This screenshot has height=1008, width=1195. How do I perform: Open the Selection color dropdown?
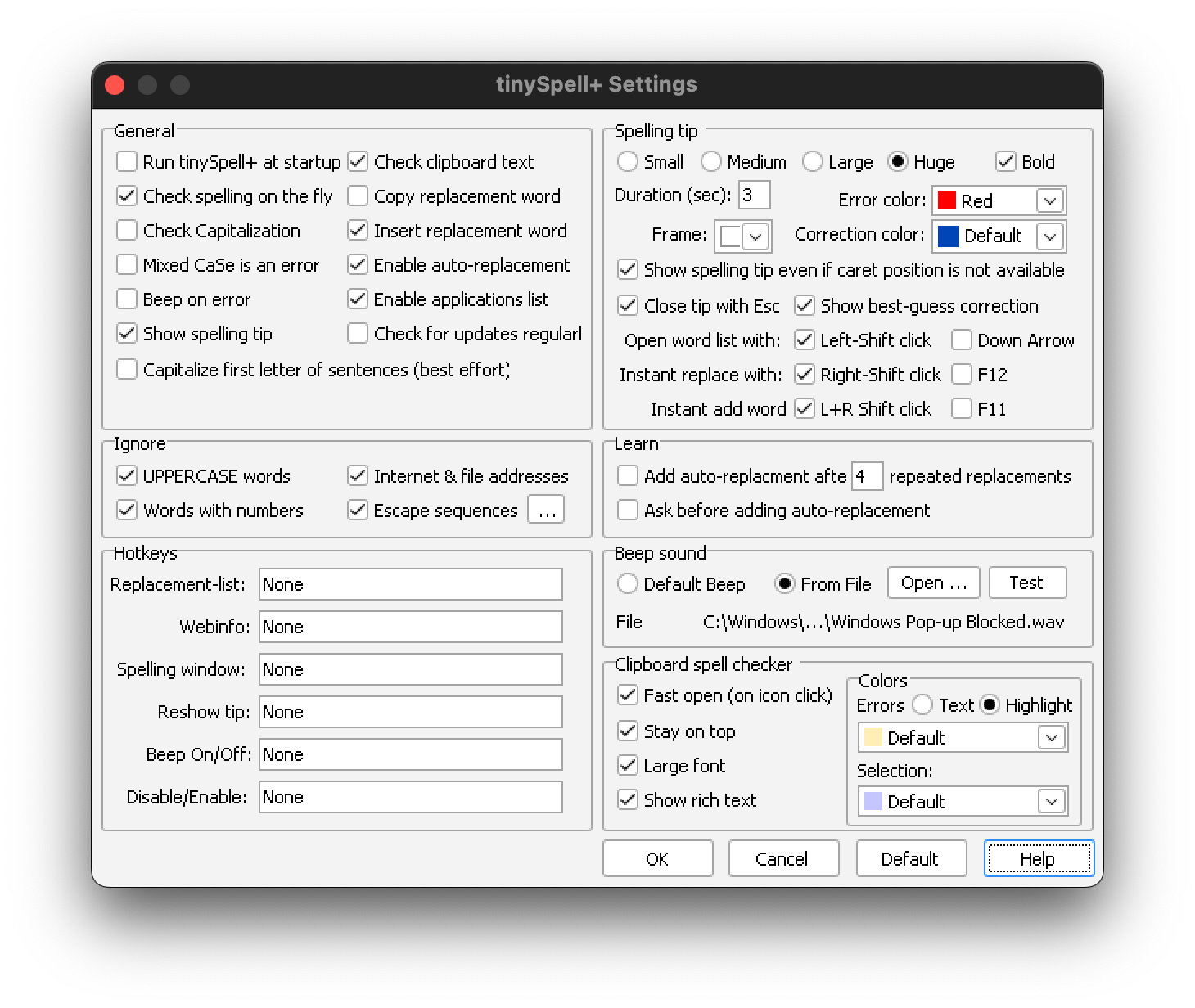1052,802
